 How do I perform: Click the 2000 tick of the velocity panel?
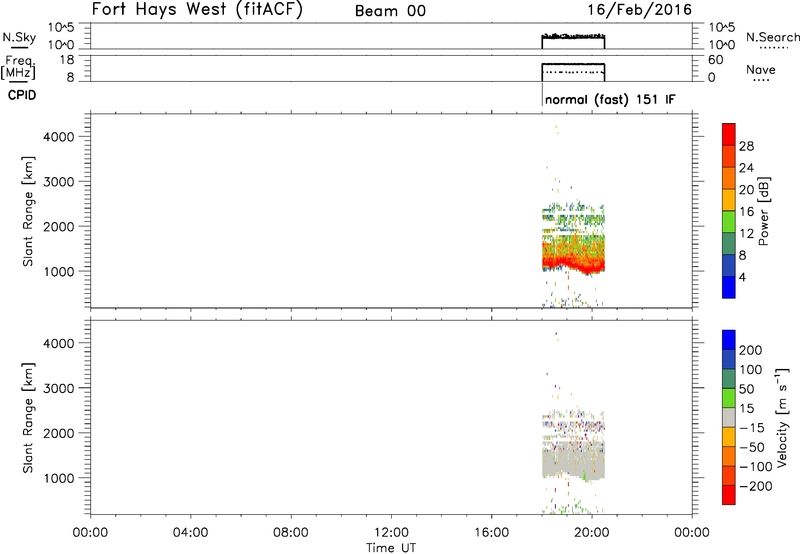pyautogui.click(x=59, y=433)
